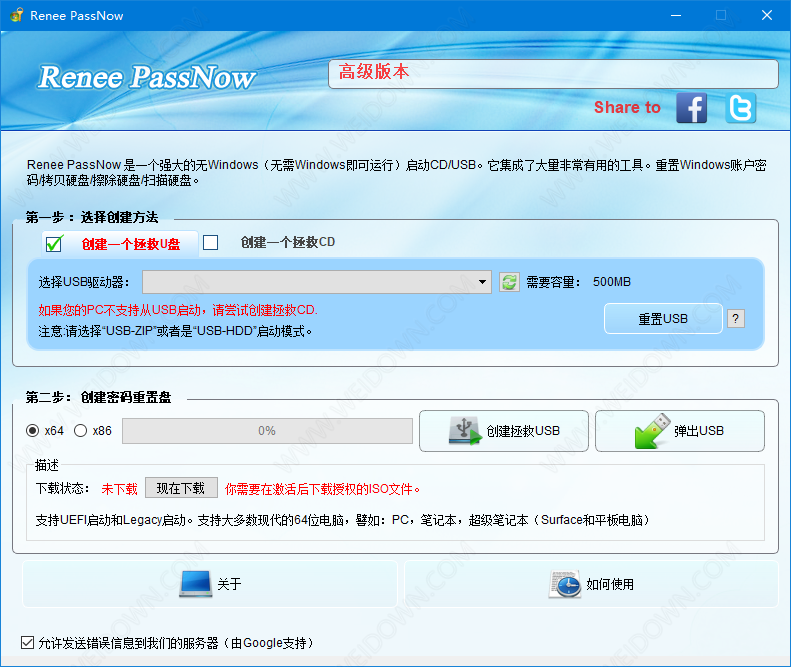This screenshot has width=791, height=667.
Task: Click the 下载状态 label
Action: click(63, 488)
